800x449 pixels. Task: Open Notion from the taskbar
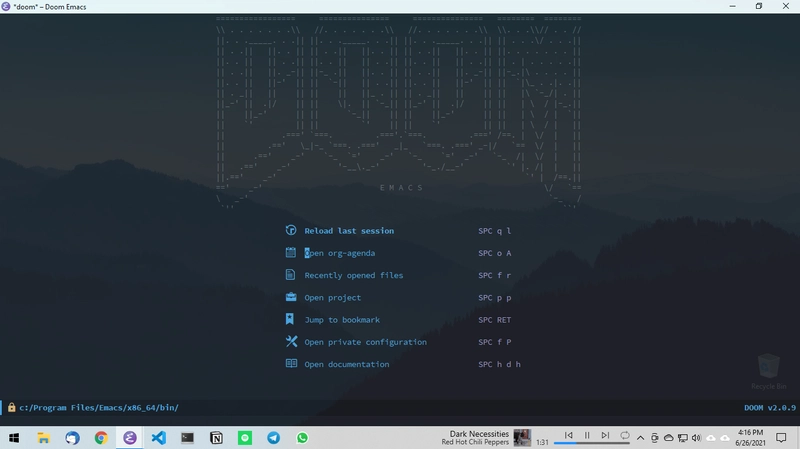[216, 438]
